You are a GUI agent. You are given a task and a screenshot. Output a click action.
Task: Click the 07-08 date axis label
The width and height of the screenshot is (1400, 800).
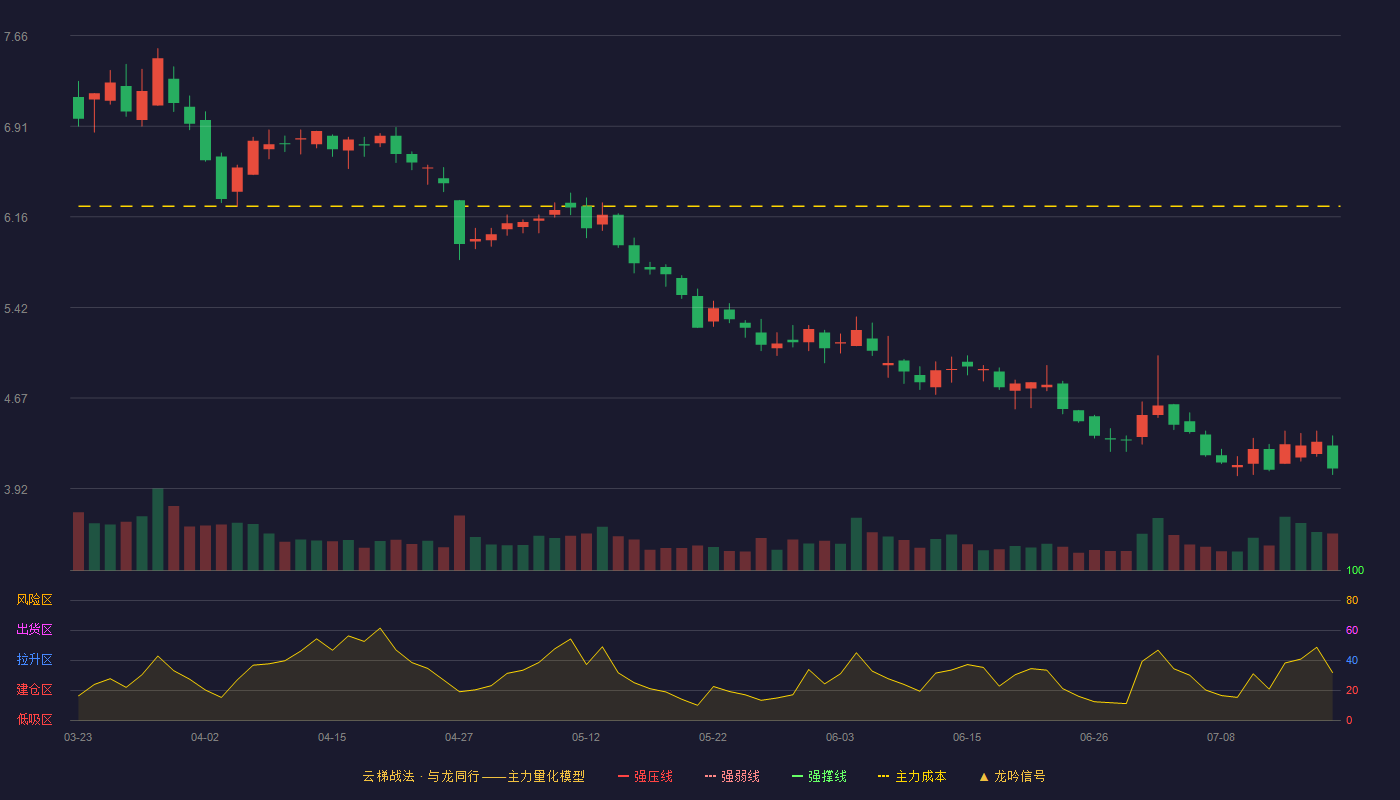pos(1221,737)
